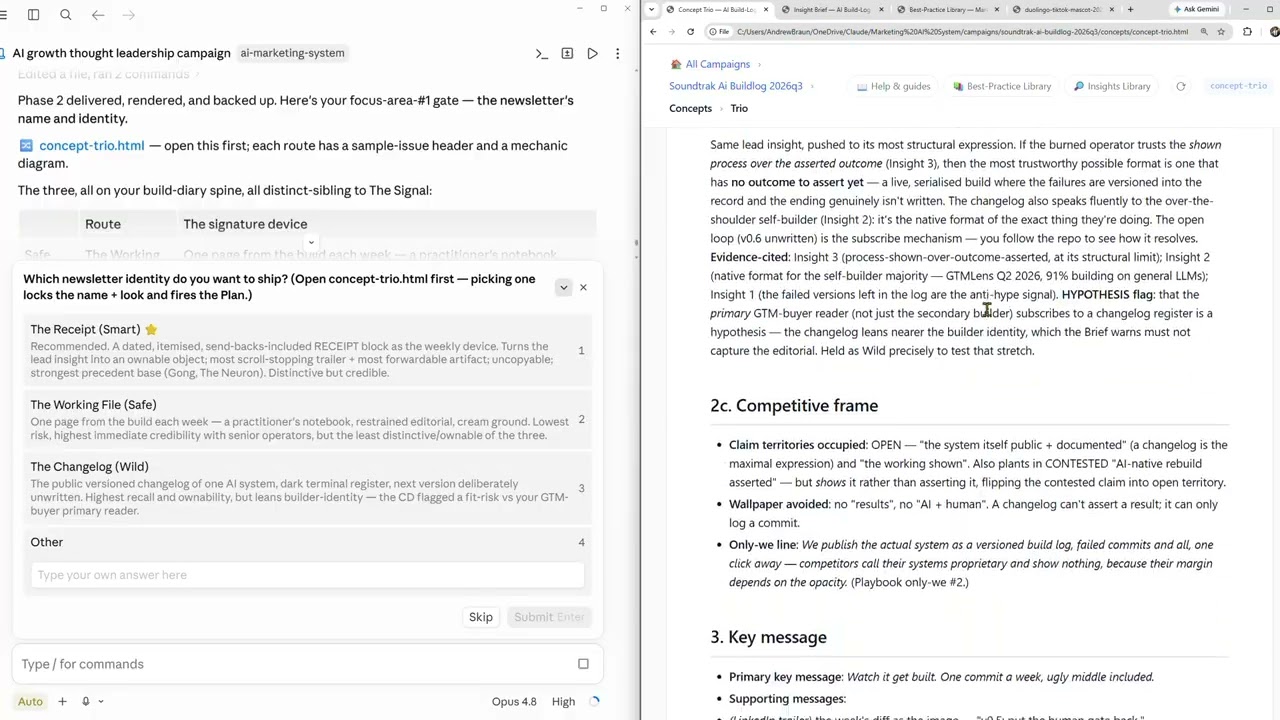Click the run/play icon in session header
This screenshot has height=720, width=1280.
tap(592, 53)
